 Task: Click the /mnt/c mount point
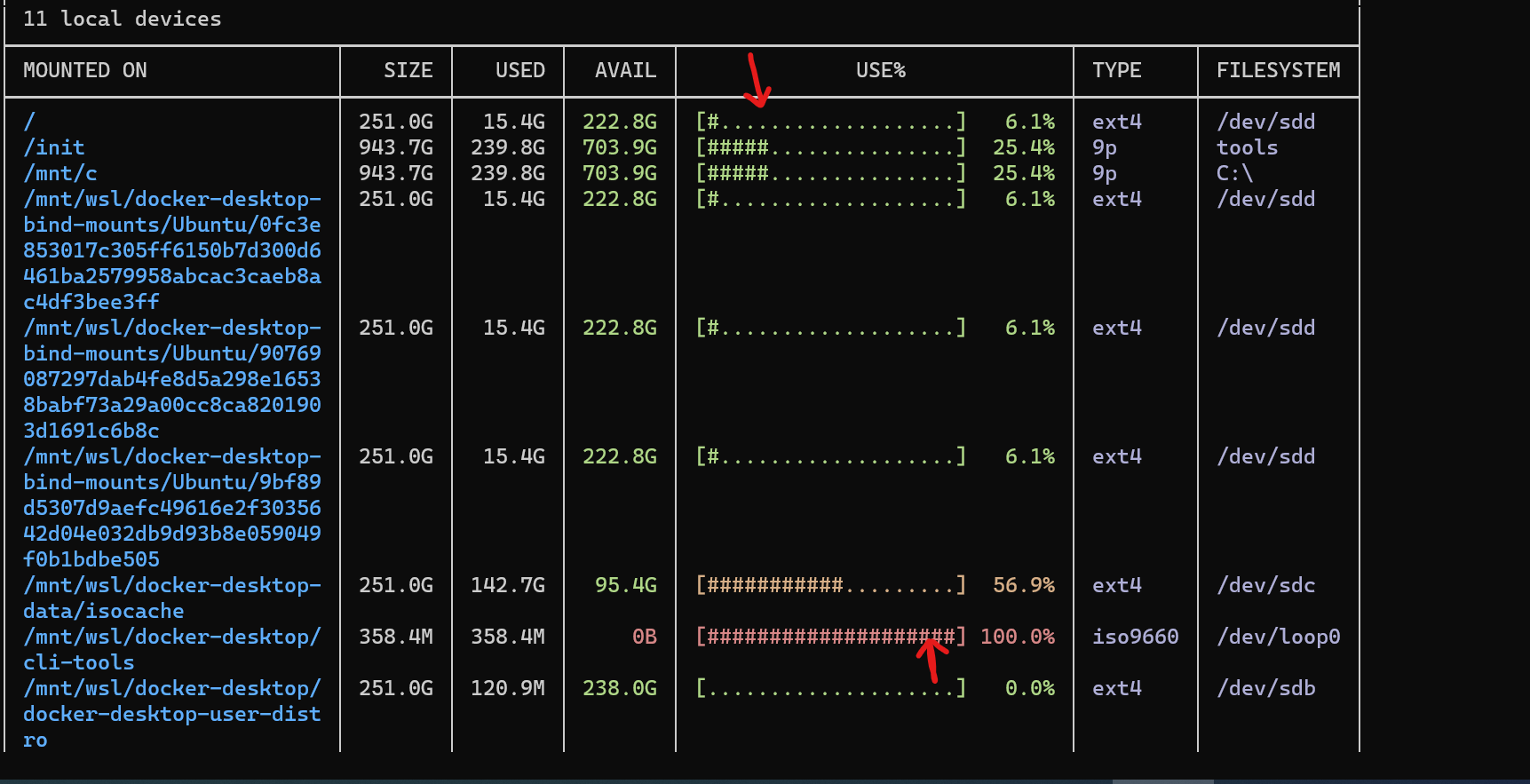pos(60,173)
